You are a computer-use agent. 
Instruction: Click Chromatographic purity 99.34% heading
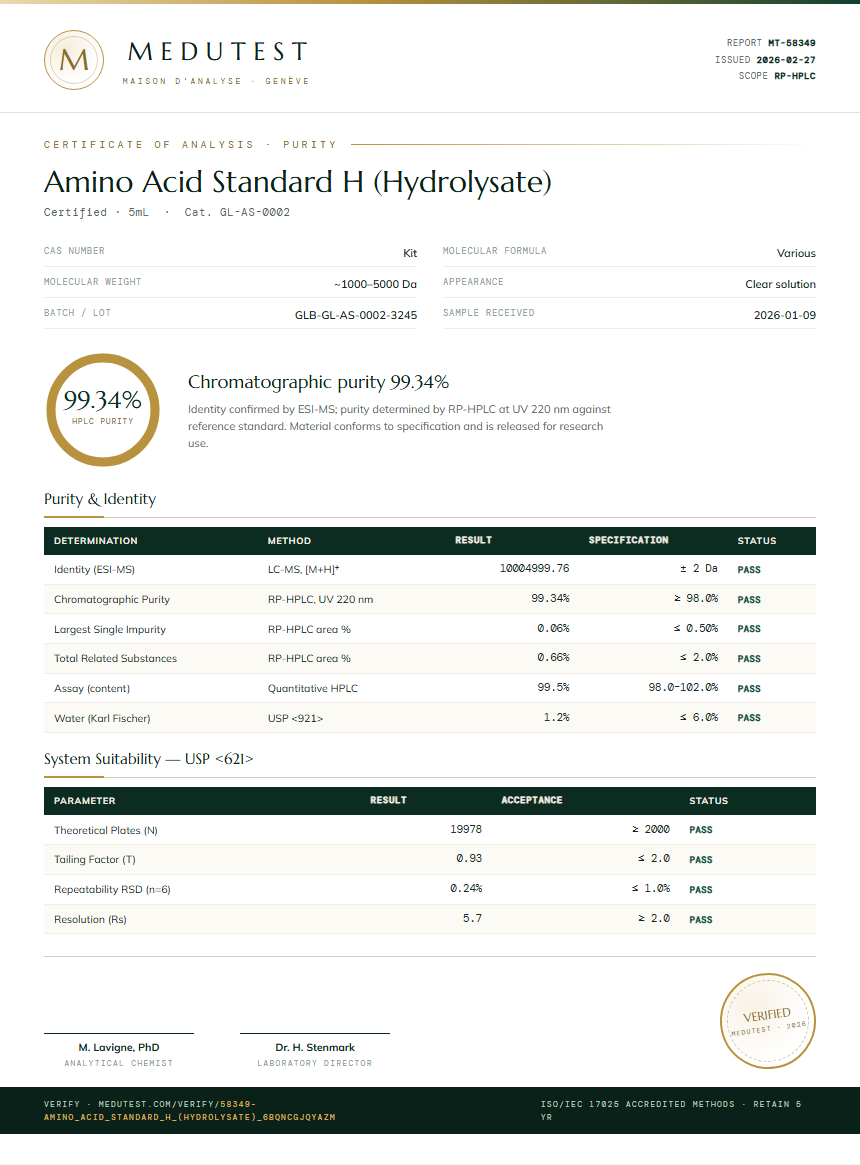point(318,382)
